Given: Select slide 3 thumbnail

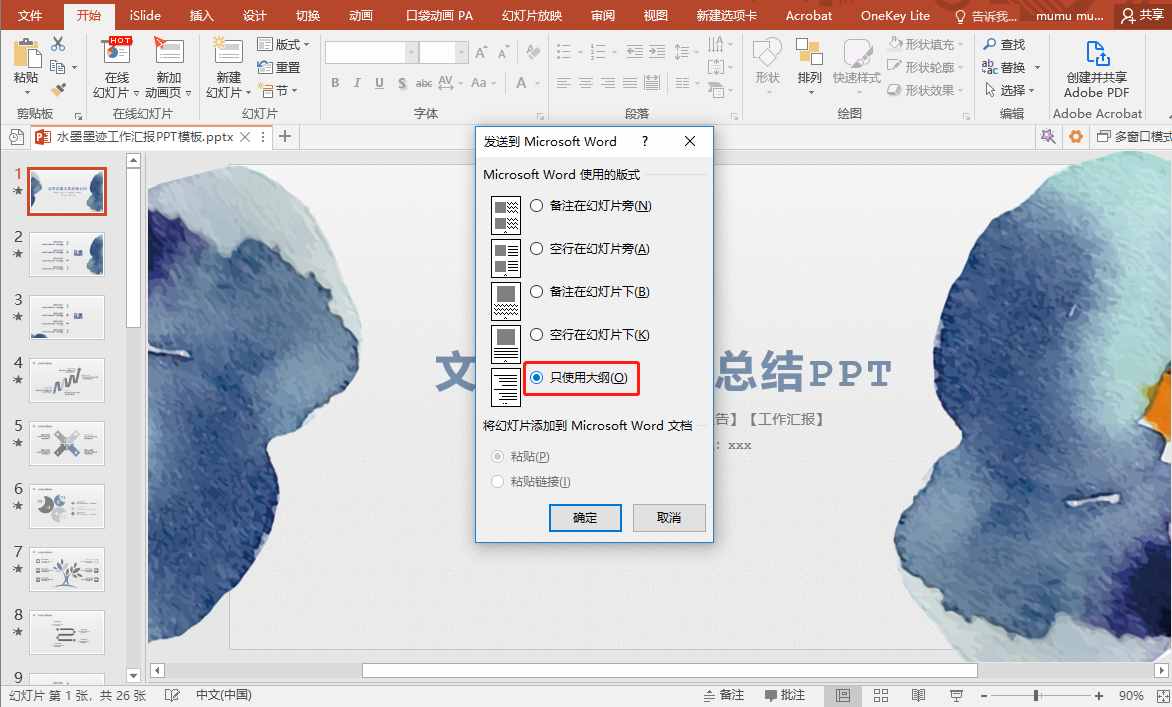Looking at the screenshot, I should 67,317.
